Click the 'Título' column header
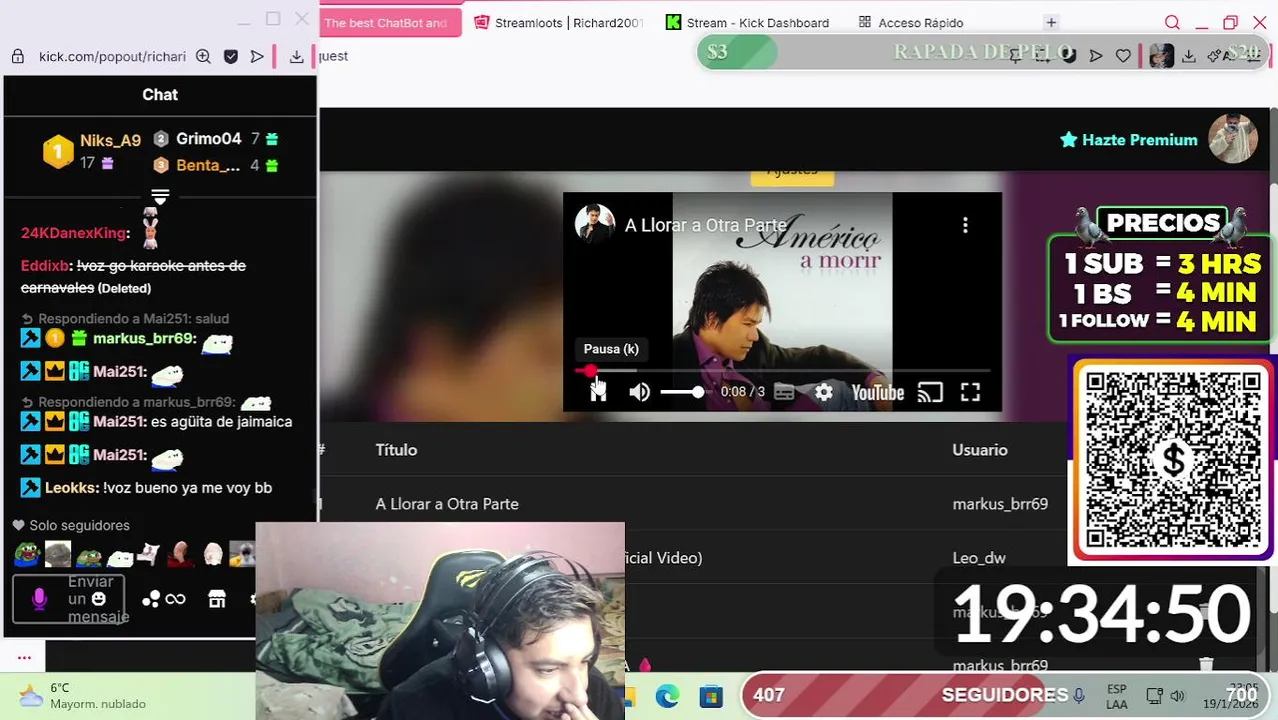 (396, 450)
